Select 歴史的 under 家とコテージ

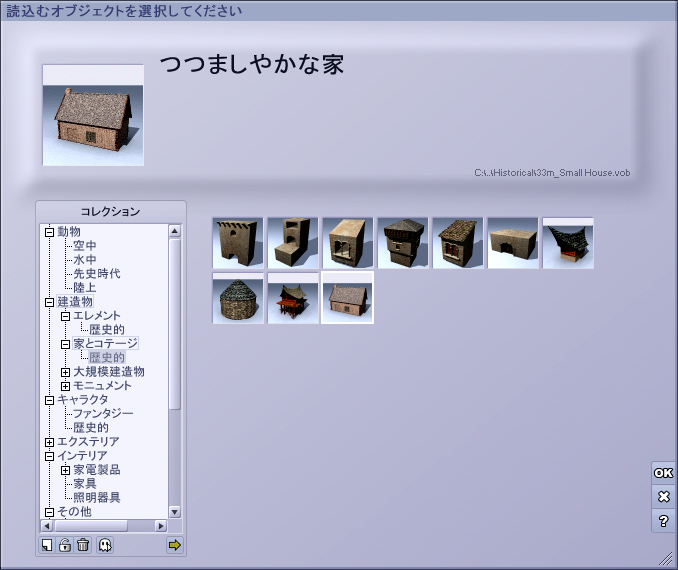tap(107, 358)
